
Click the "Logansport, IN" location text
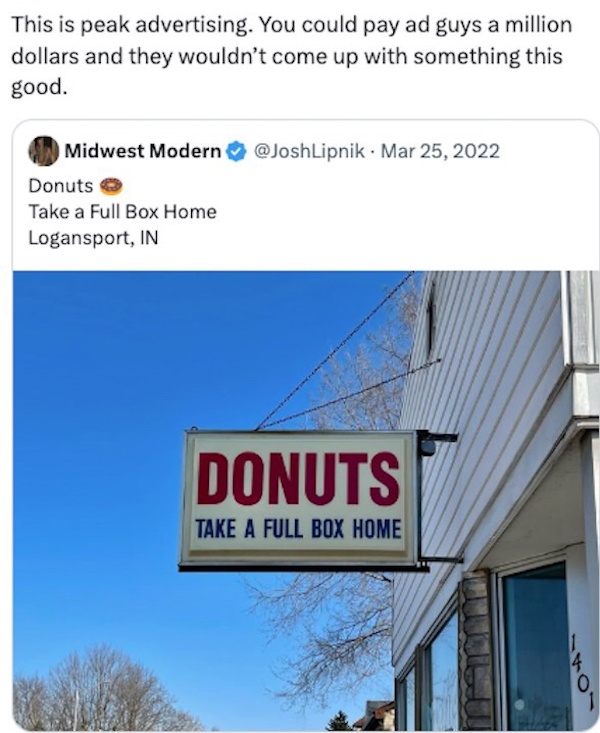(93, 238)
